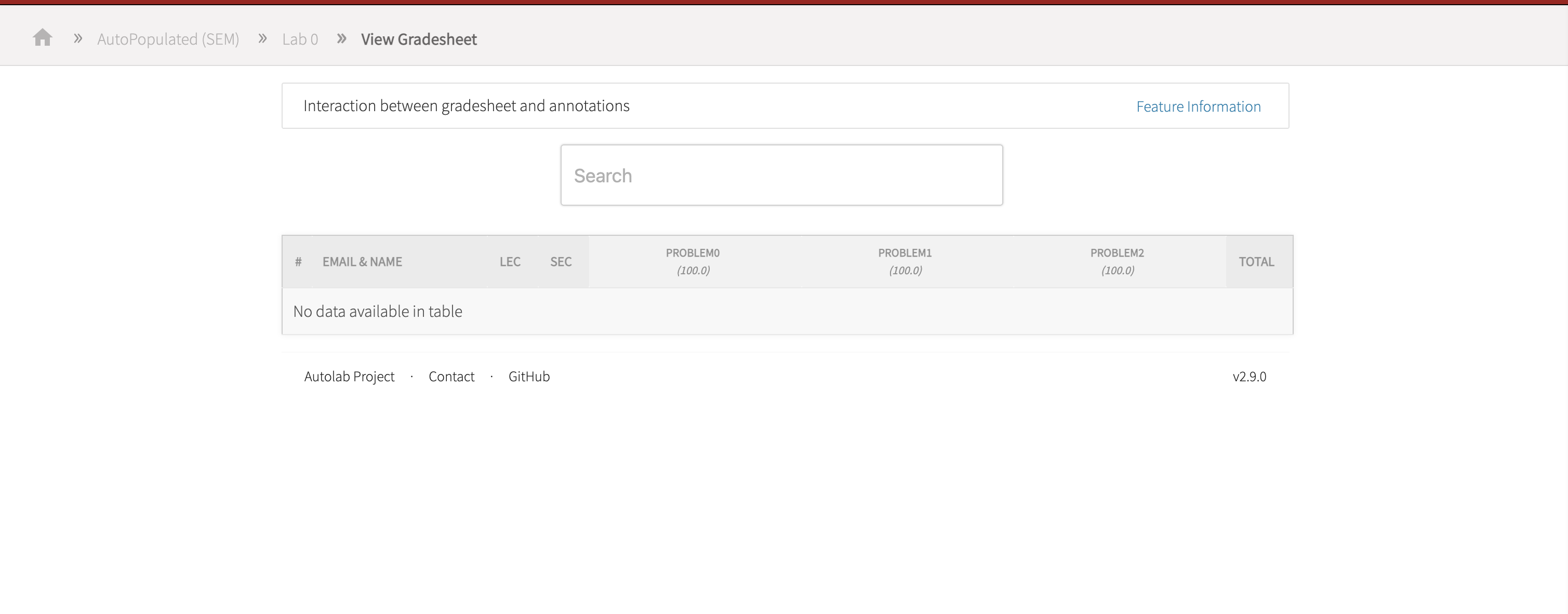
Task: Click the home icon in the breadcrumb
Action: [x=43, y=38]
